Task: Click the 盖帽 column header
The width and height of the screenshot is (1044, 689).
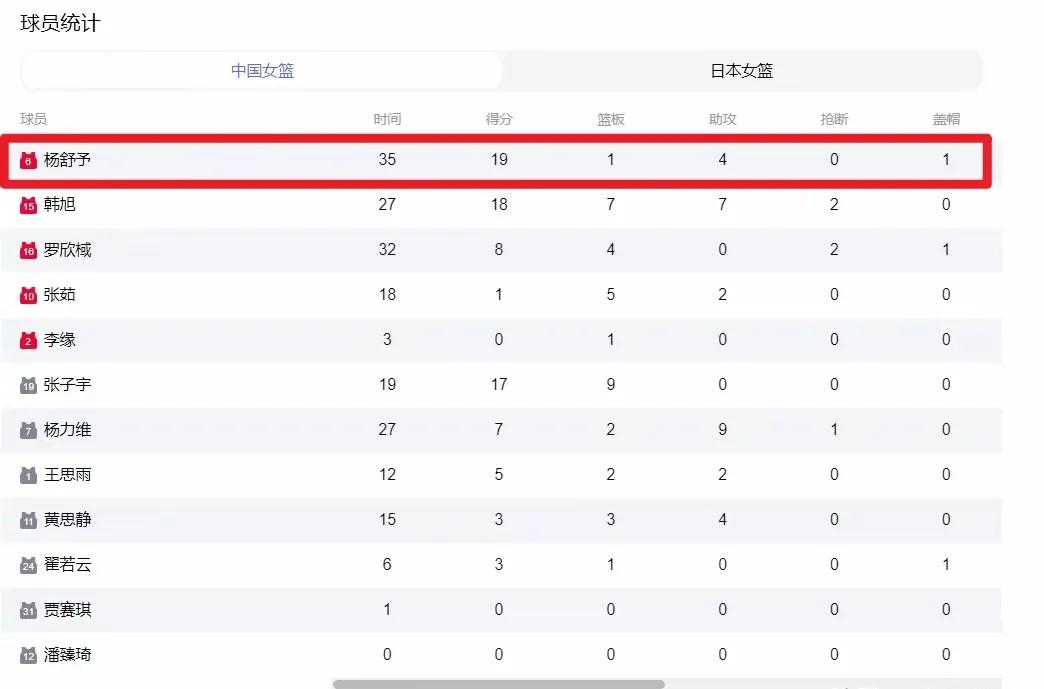Action: (946, 119)
